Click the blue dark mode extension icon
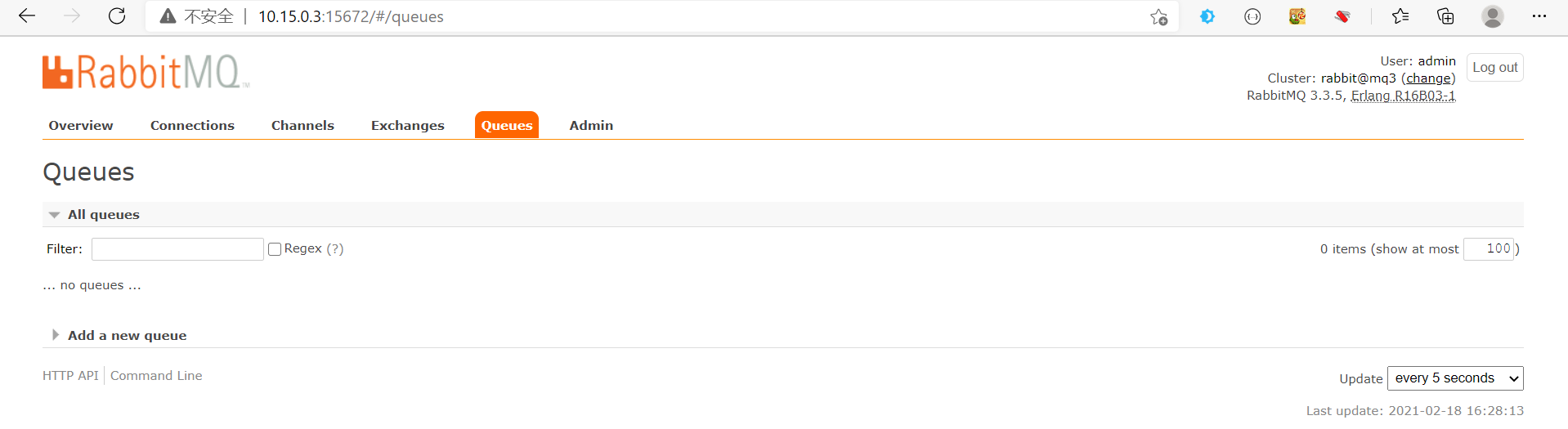Screen dimensions: 1568x429 1207,16
